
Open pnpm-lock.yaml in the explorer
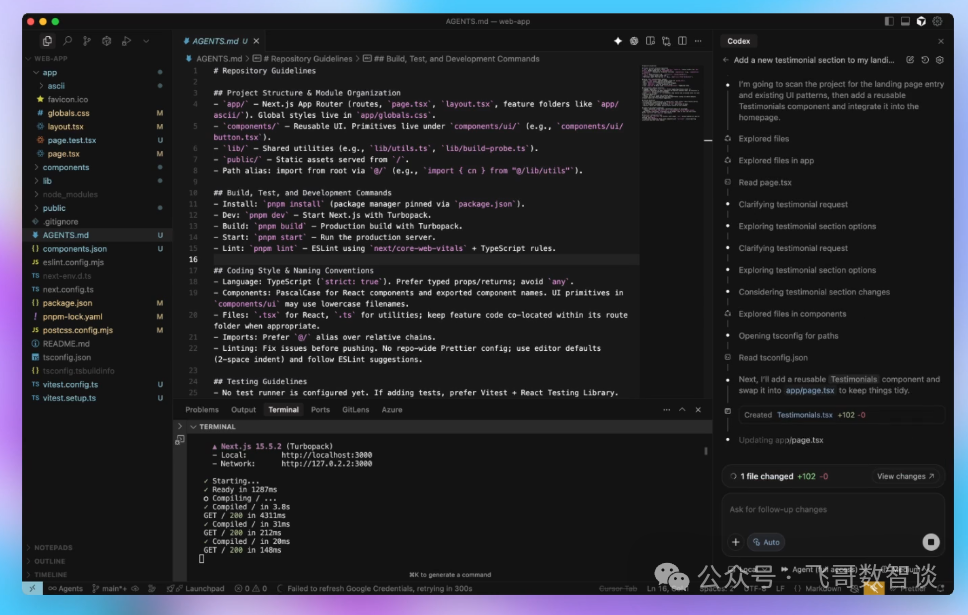click(72, 317)
